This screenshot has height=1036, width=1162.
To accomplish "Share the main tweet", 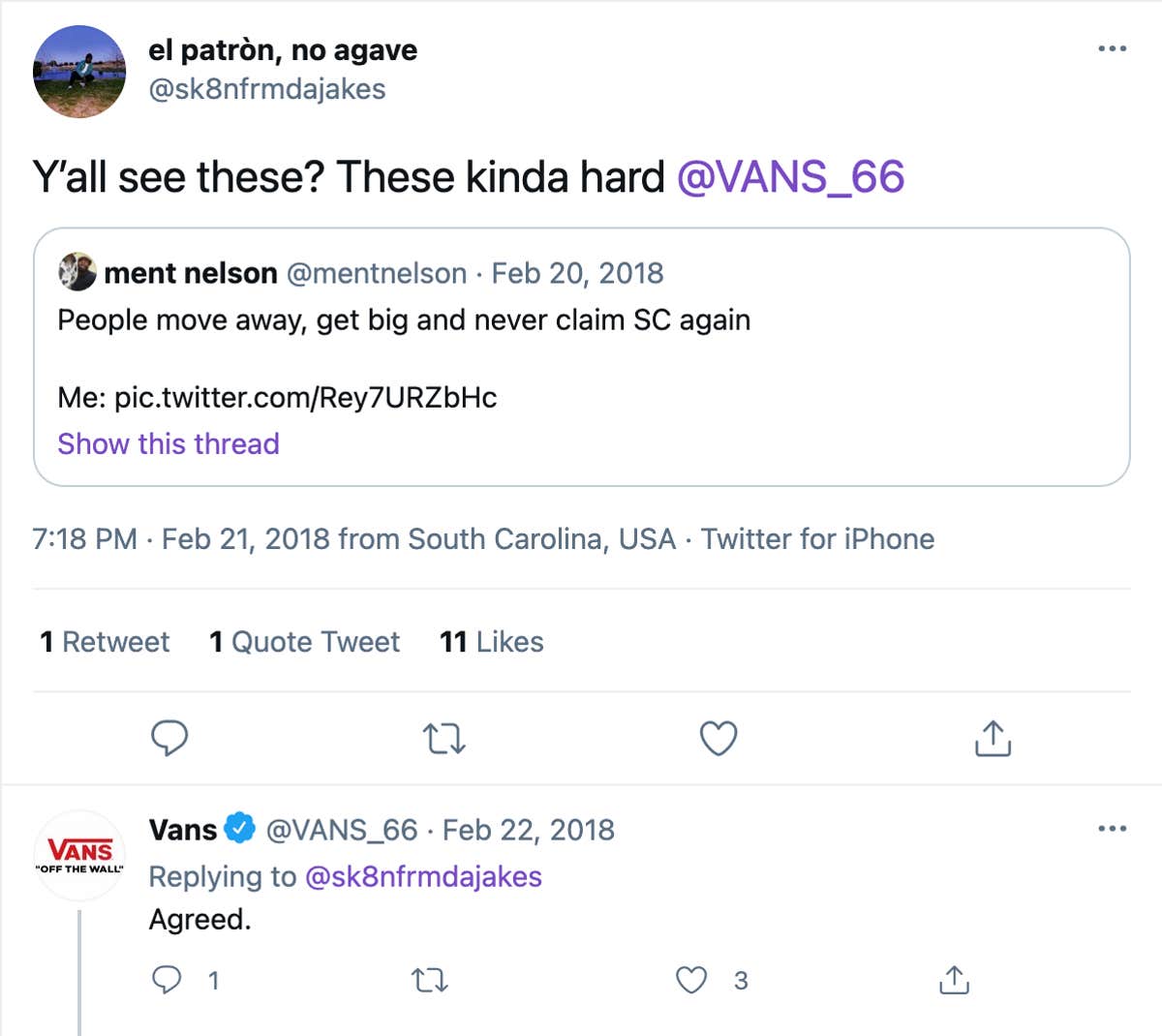I will pyautogui.click(x=993, y=739).
